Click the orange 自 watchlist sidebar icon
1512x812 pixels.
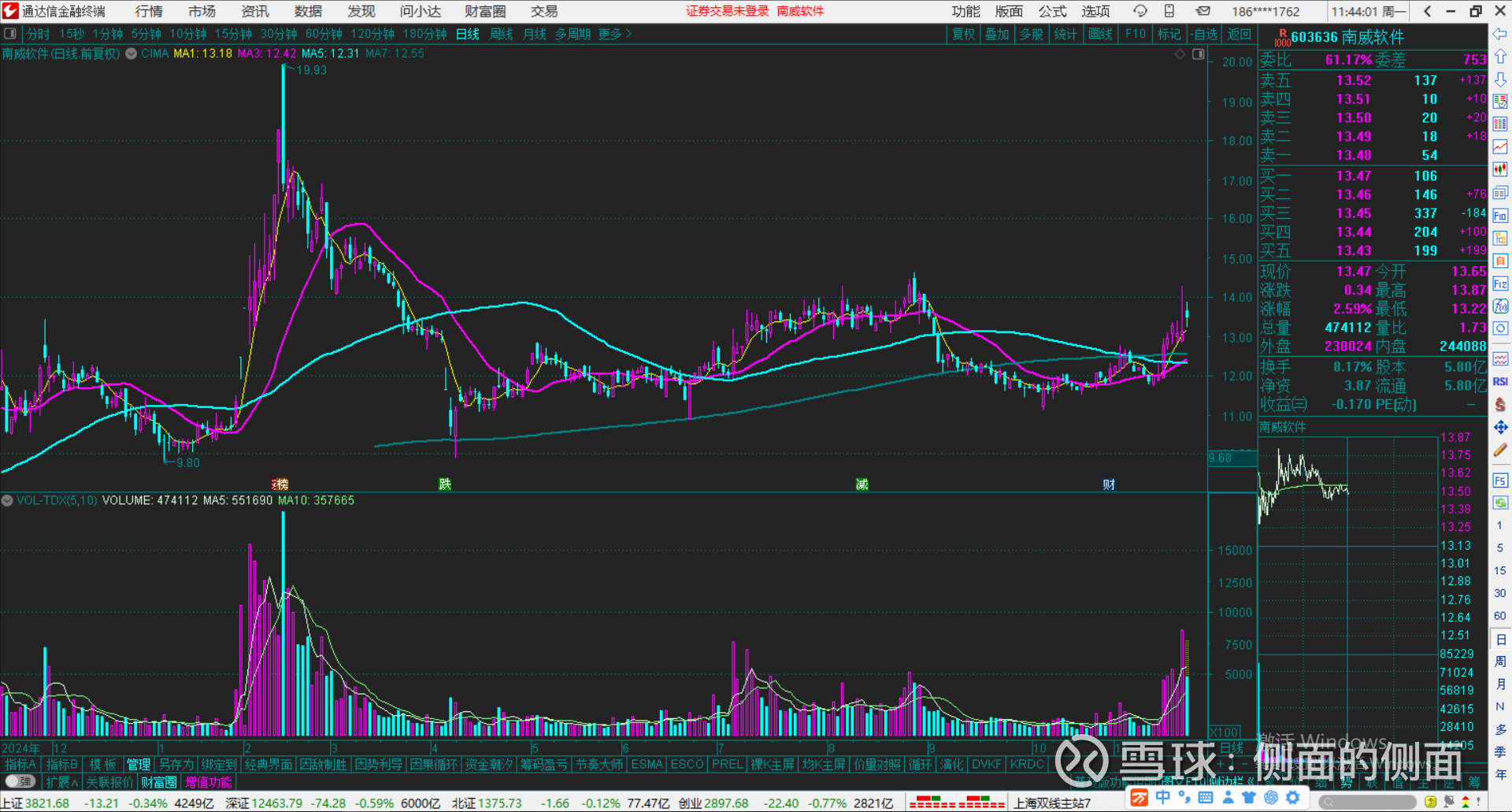tap(1500, 261)
